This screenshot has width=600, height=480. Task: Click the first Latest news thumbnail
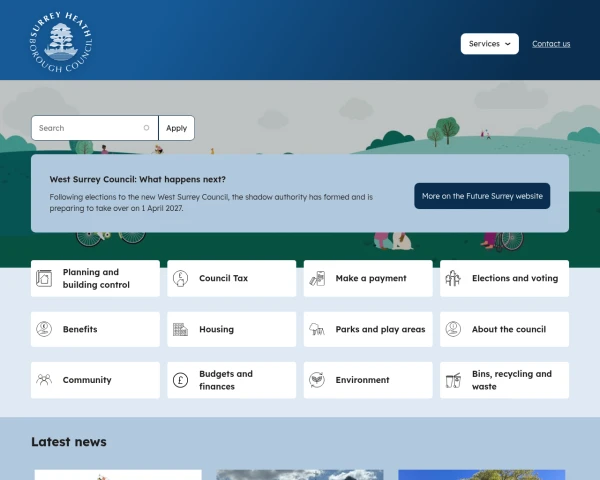[118, 475]
